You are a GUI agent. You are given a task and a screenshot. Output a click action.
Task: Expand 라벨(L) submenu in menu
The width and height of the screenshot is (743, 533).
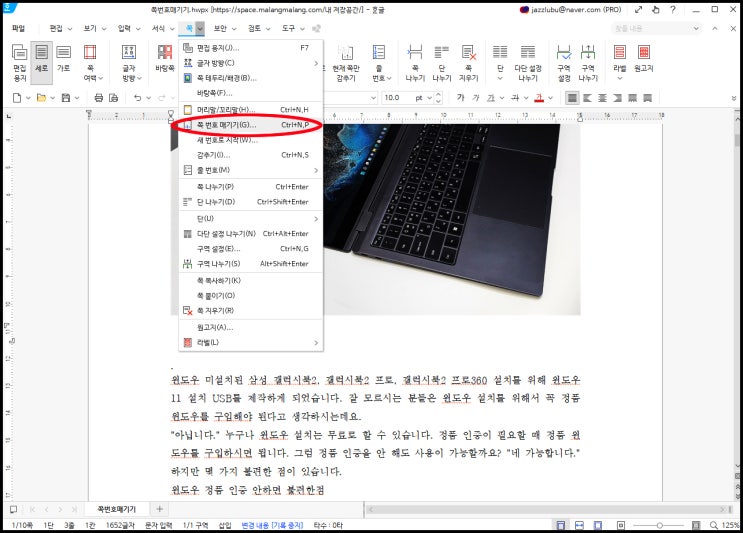click(251, 343)
